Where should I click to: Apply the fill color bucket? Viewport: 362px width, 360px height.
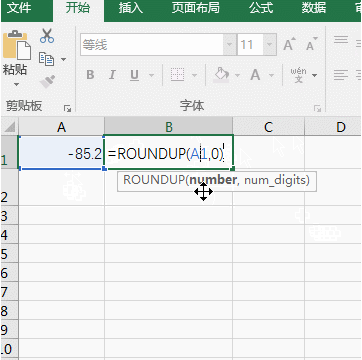(222, 75)
